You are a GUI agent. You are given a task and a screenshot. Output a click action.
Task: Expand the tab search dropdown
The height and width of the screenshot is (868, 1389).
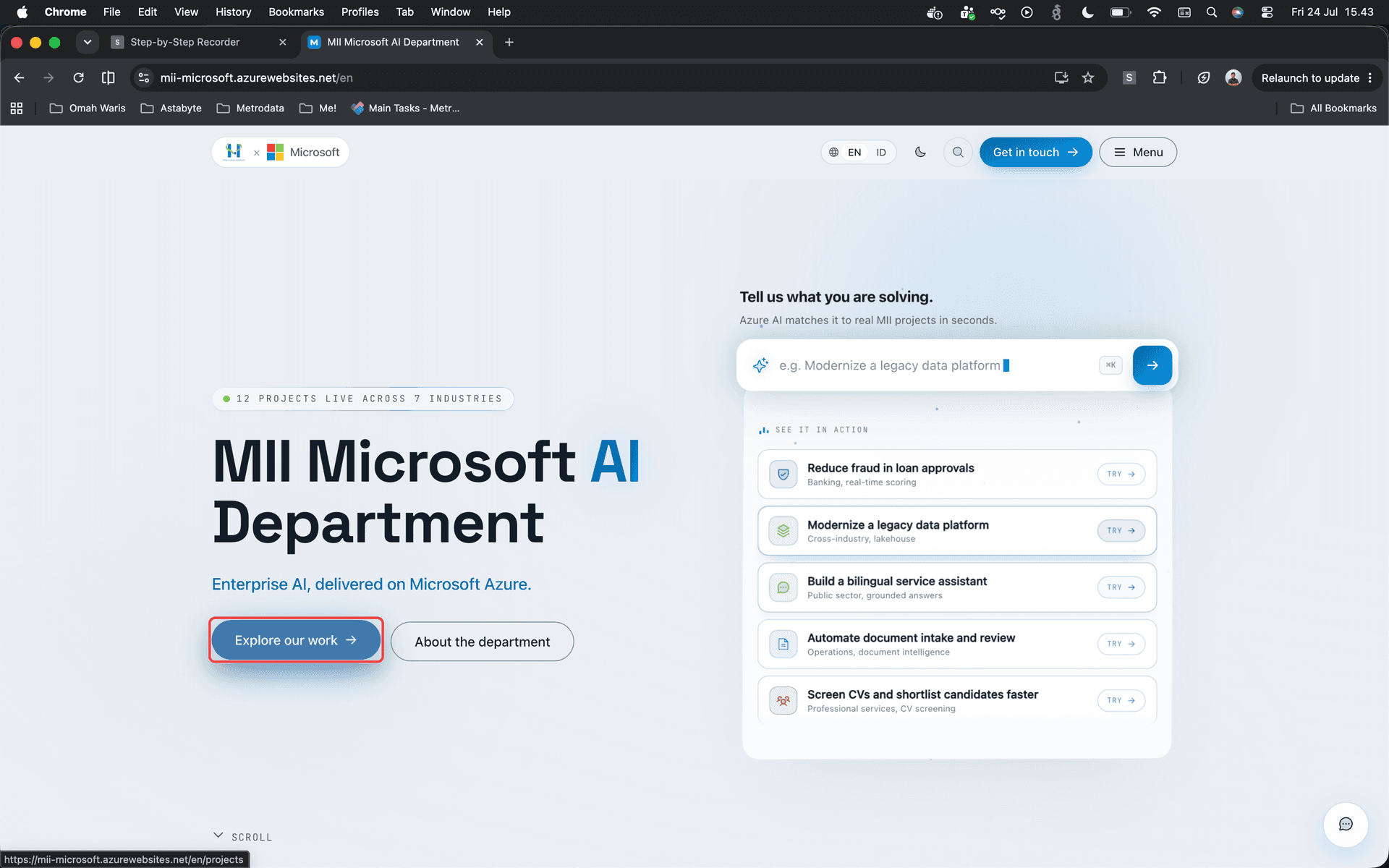[88, 42]
